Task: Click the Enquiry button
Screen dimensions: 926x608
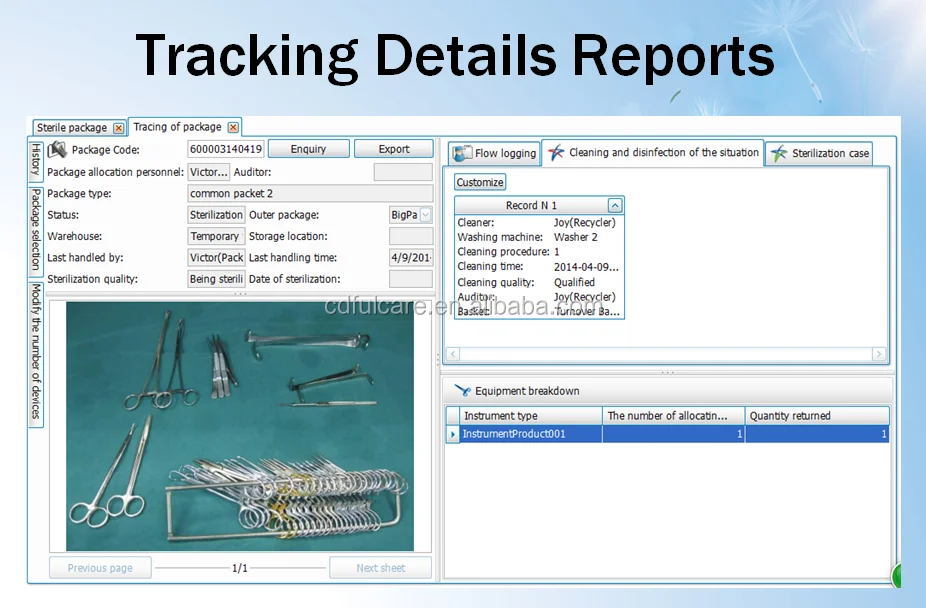Action: [x=308, y=148]
